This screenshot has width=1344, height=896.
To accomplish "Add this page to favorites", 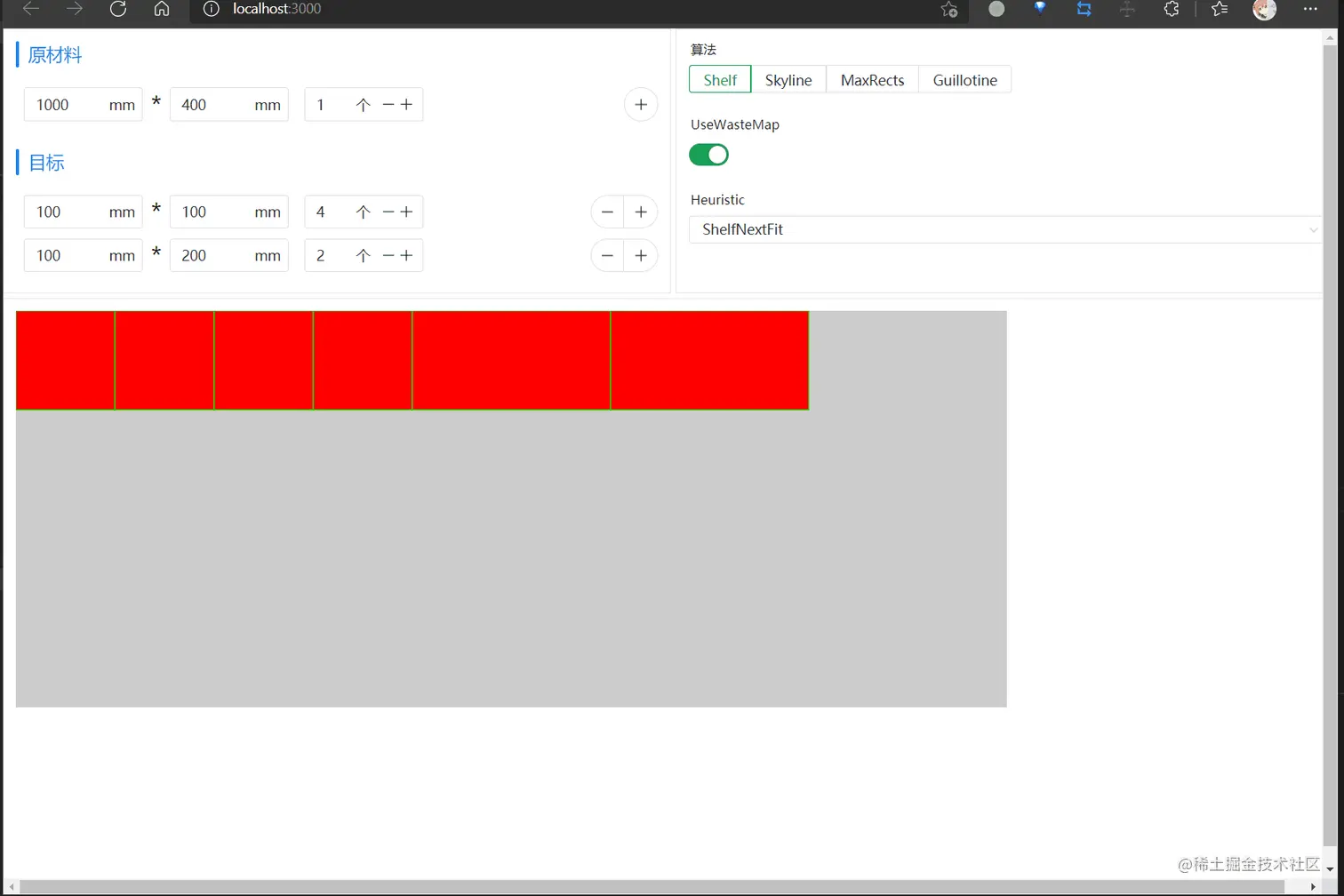I will point(949,10).
